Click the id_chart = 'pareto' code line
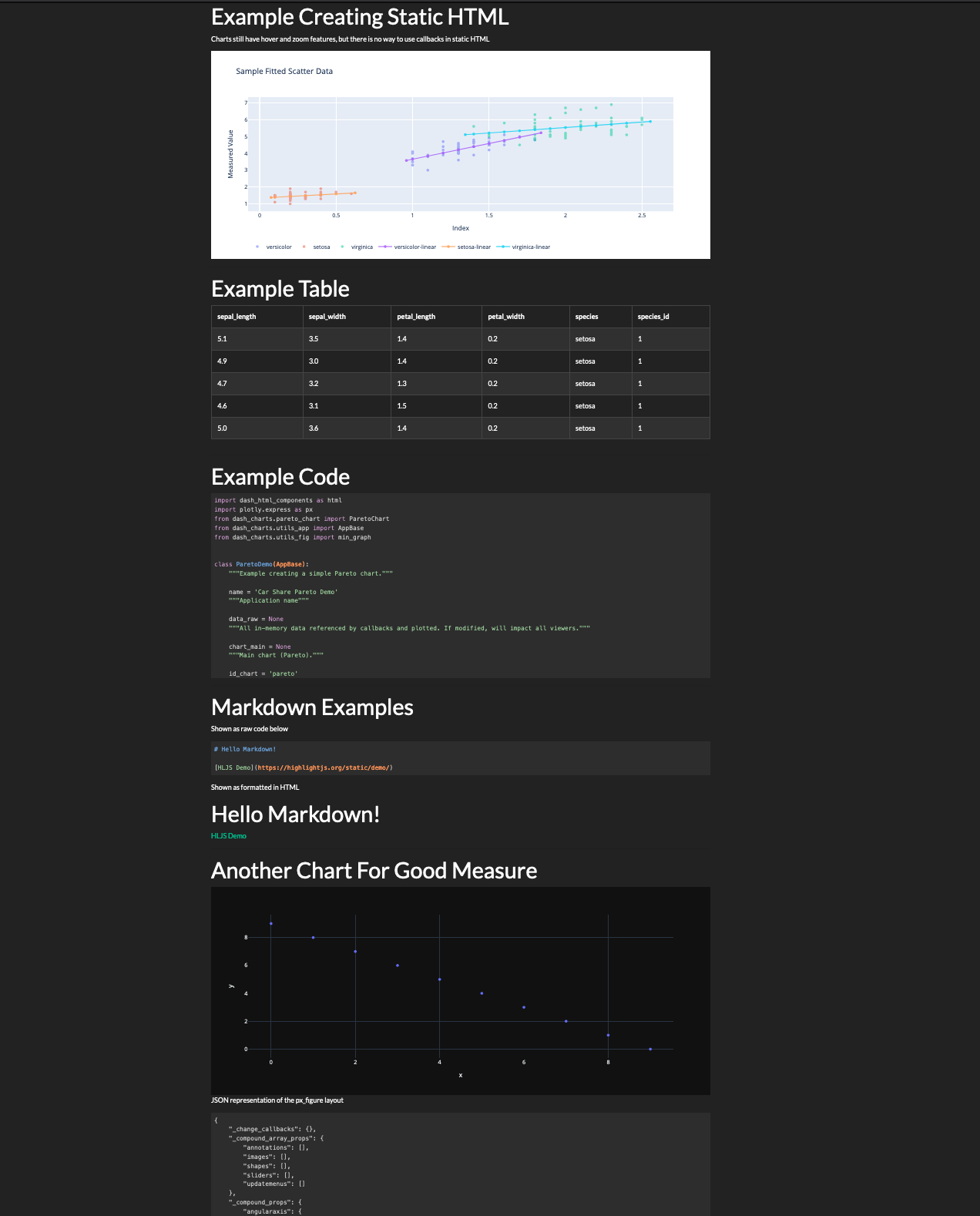 point(263,674)
